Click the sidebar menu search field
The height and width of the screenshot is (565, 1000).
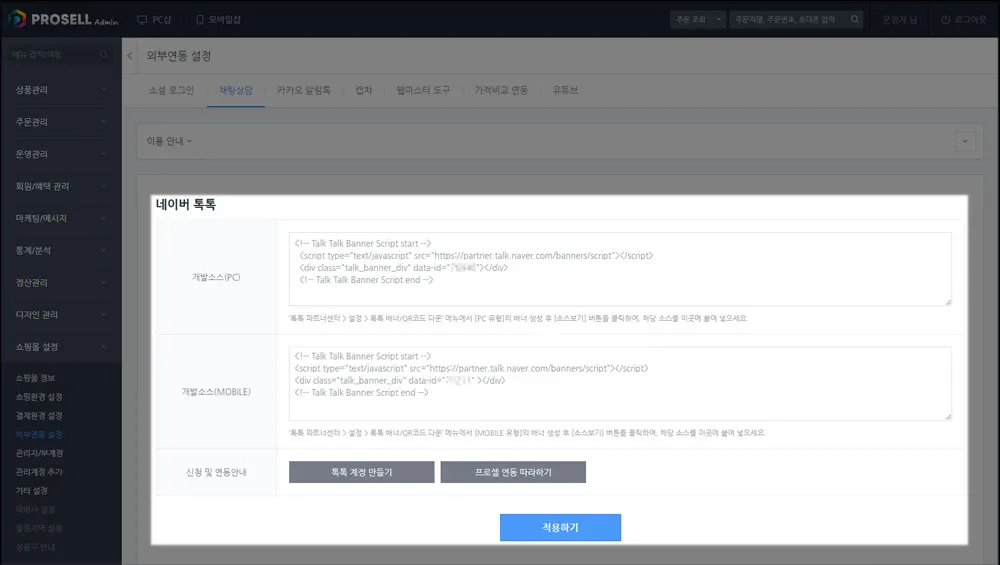click(x=52, y=55)
